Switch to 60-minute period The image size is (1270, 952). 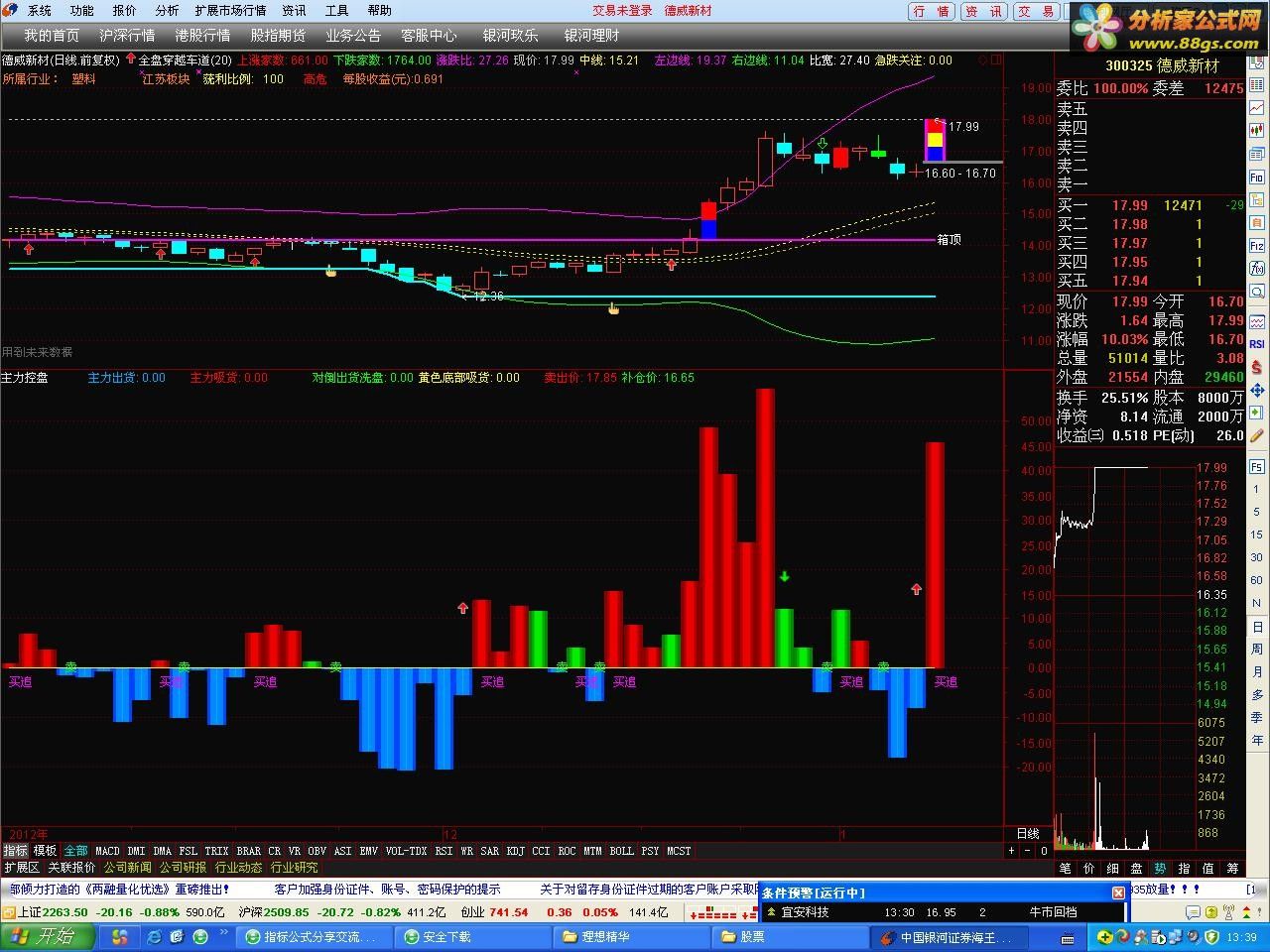pos(1257,580)
